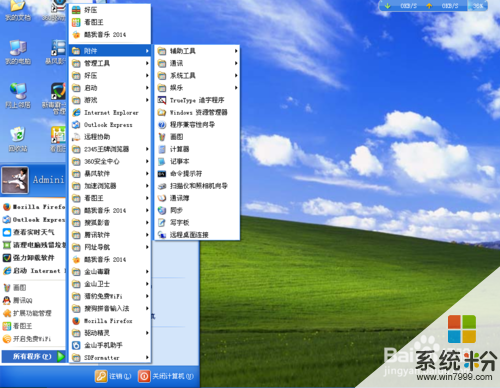Open 强力卸载软件 shortcut
The height and width of the screenshot is (388, 500).
click(x=33, y=258)
